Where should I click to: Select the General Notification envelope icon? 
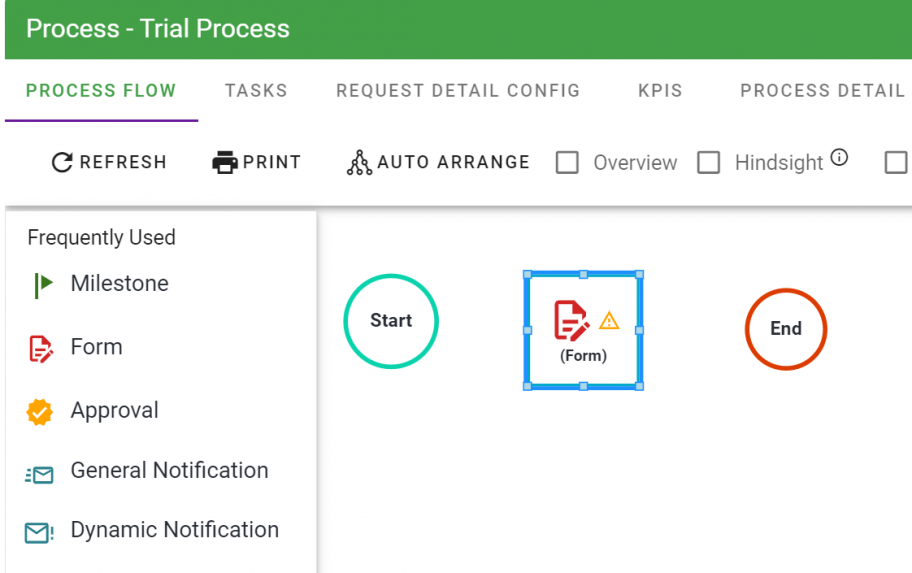click(x=39, y=474)
